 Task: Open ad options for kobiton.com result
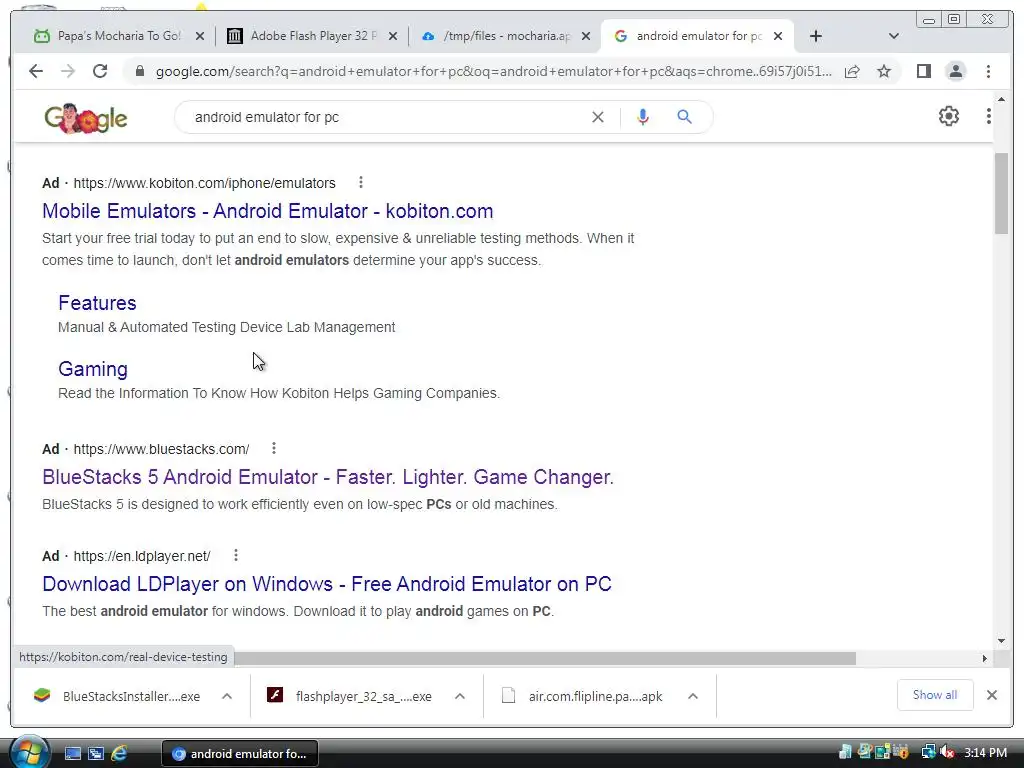click(x=360, y=182)
